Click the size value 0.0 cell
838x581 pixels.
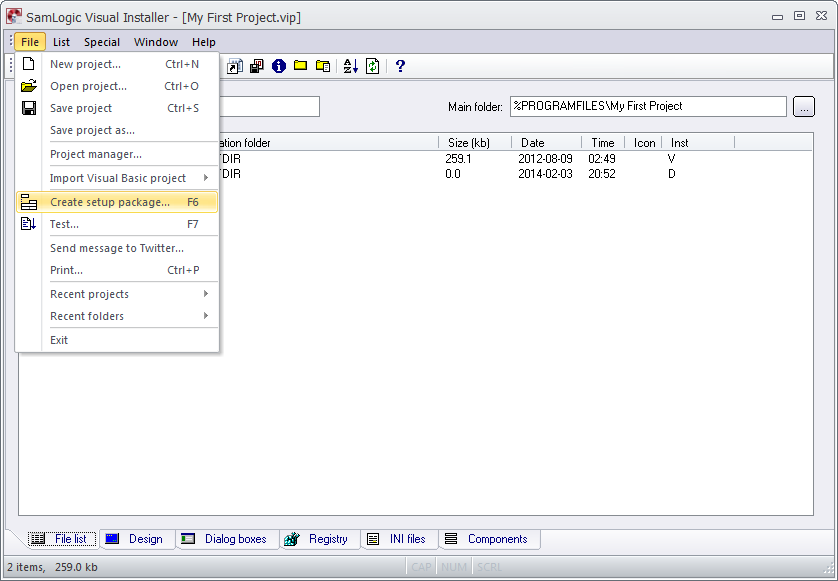pyautogui.click(x=453, y=174)
